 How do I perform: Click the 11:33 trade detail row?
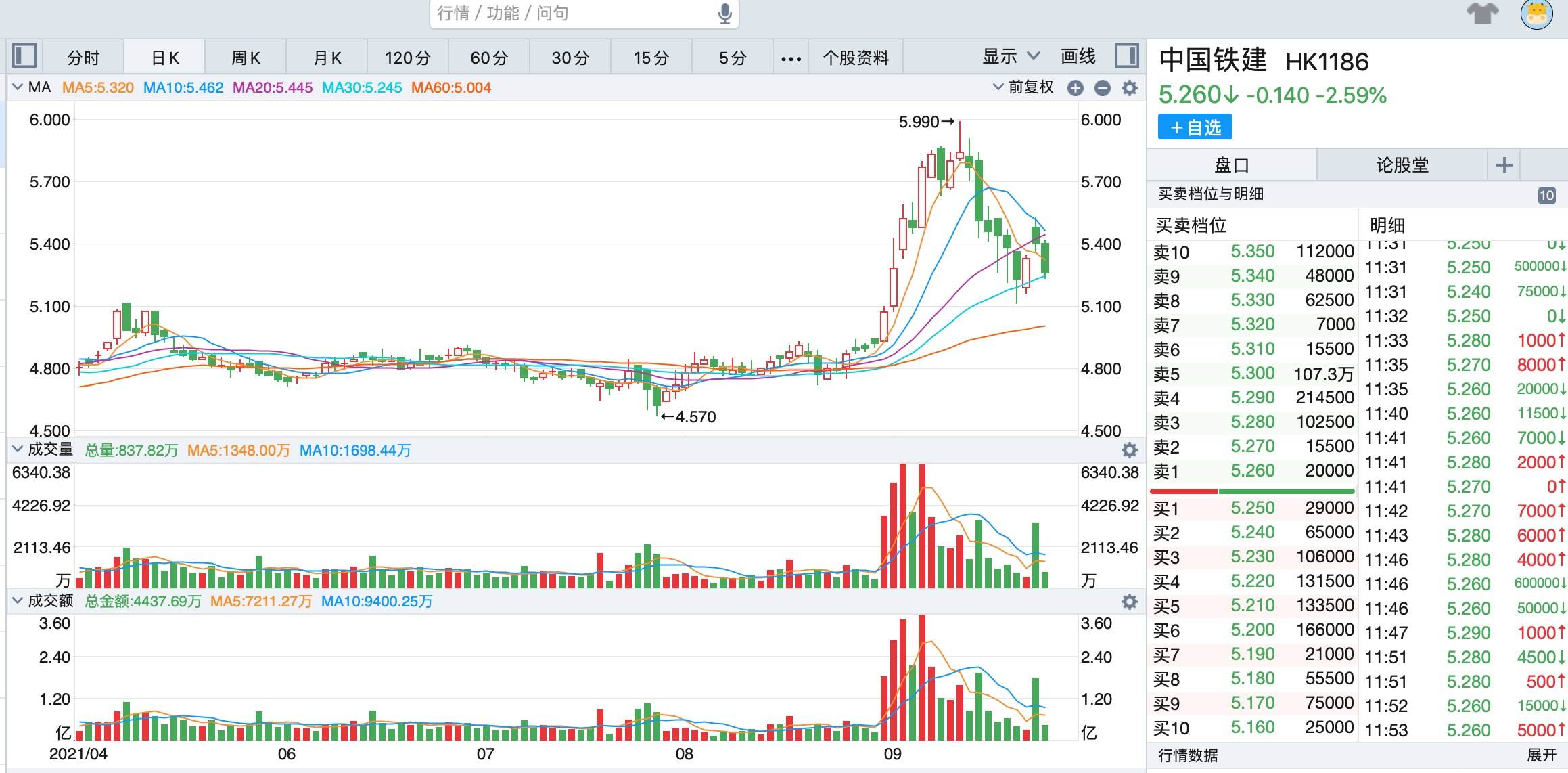coord(1463,340)
